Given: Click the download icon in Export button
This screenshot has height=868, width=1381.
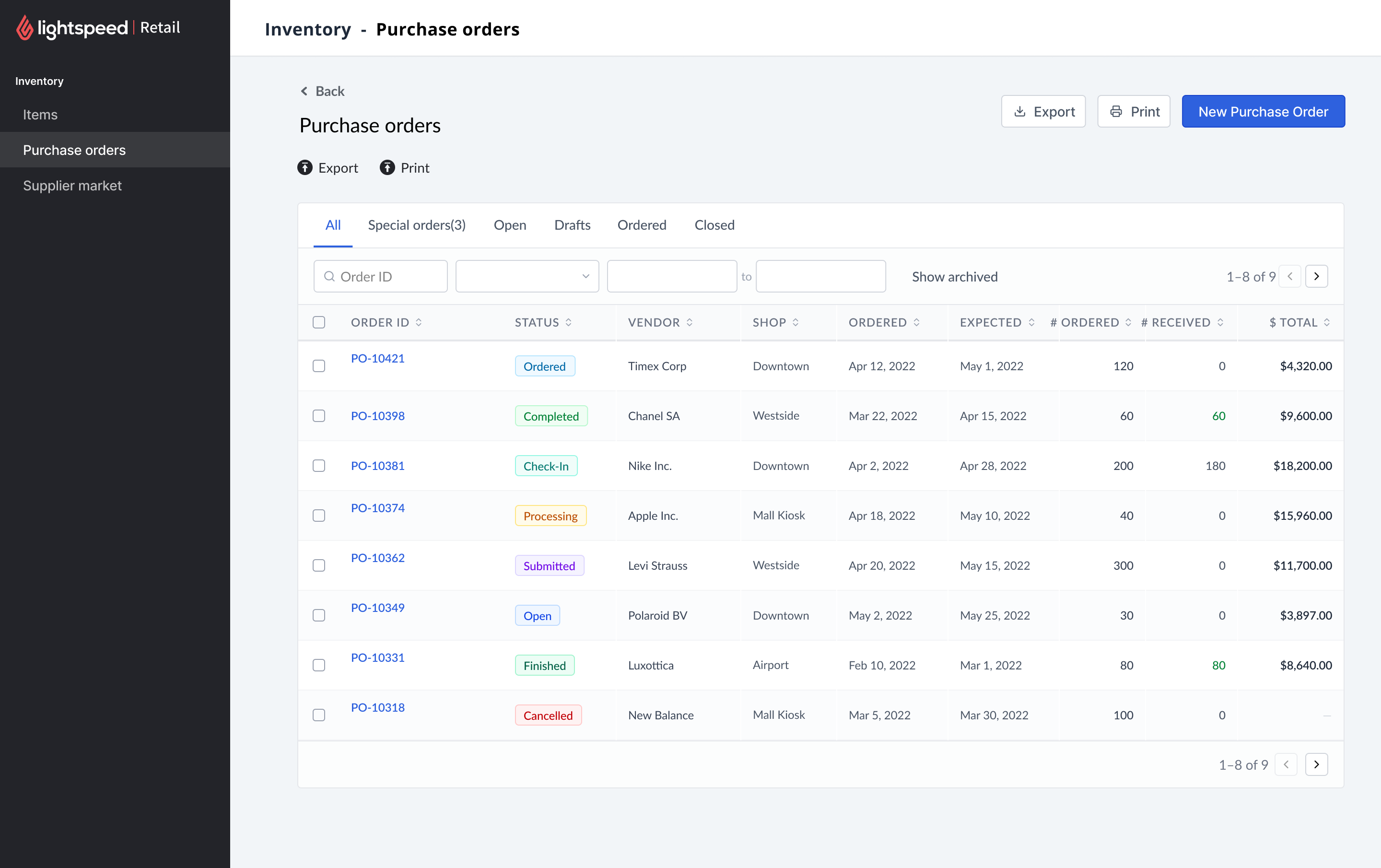Looking at the screenshot, I should pyautogui.click(x=1020, y=111).
